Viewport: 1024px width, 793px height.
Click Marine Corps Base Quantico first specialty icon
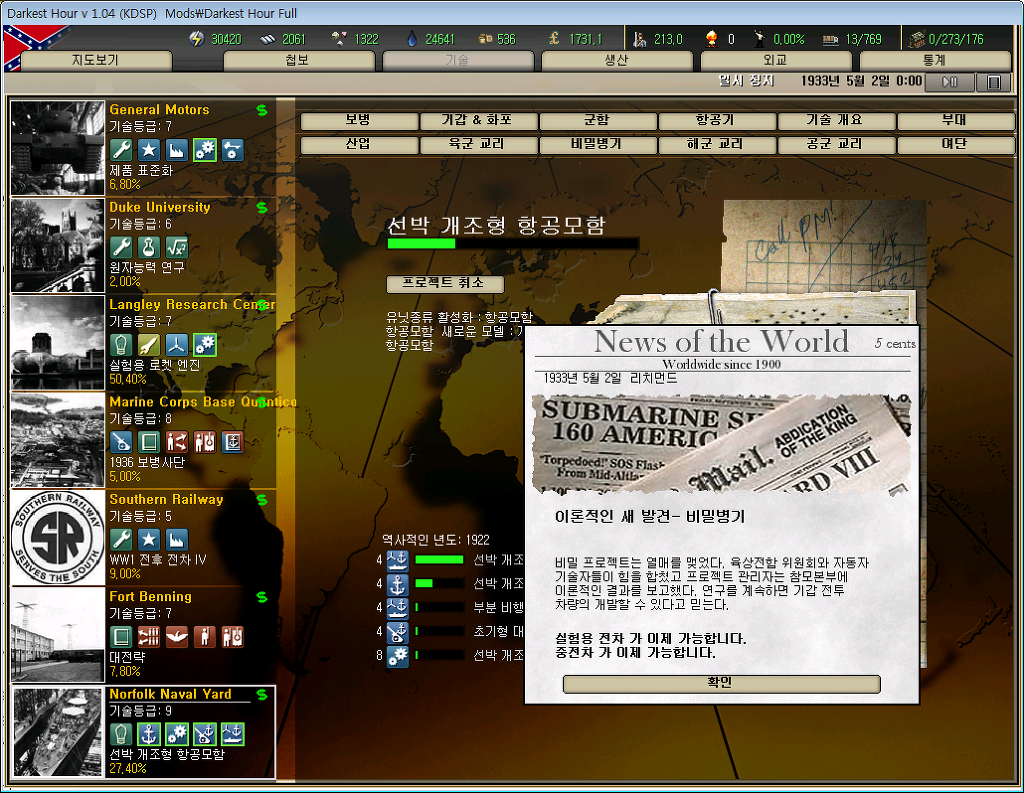coord(121,442)
